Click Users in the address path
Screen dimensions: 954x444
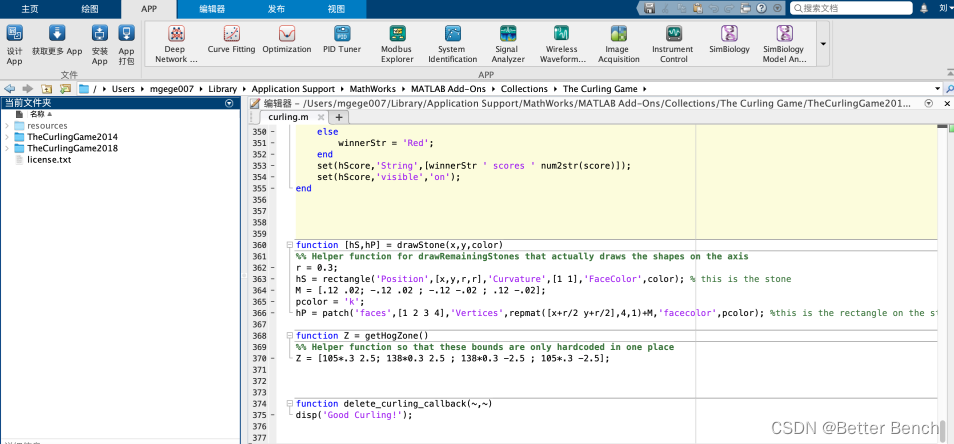(123, 89)
